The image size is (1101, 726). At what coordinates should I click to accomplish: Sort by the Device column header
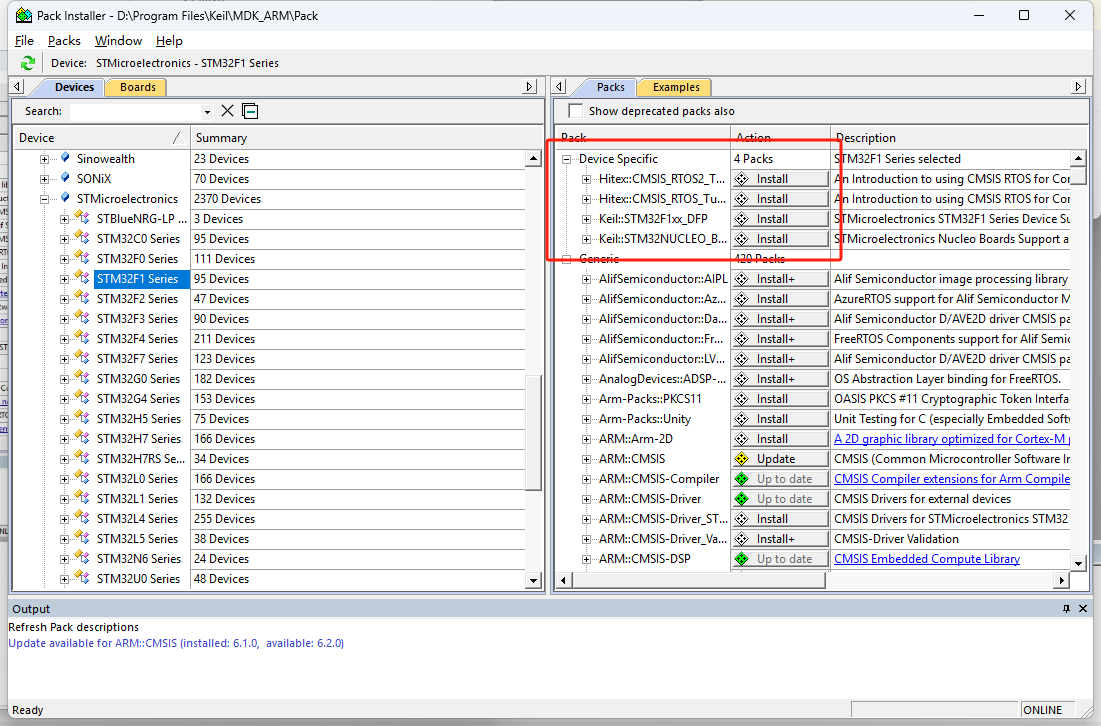pyautogui.click(x=102, y=138)
